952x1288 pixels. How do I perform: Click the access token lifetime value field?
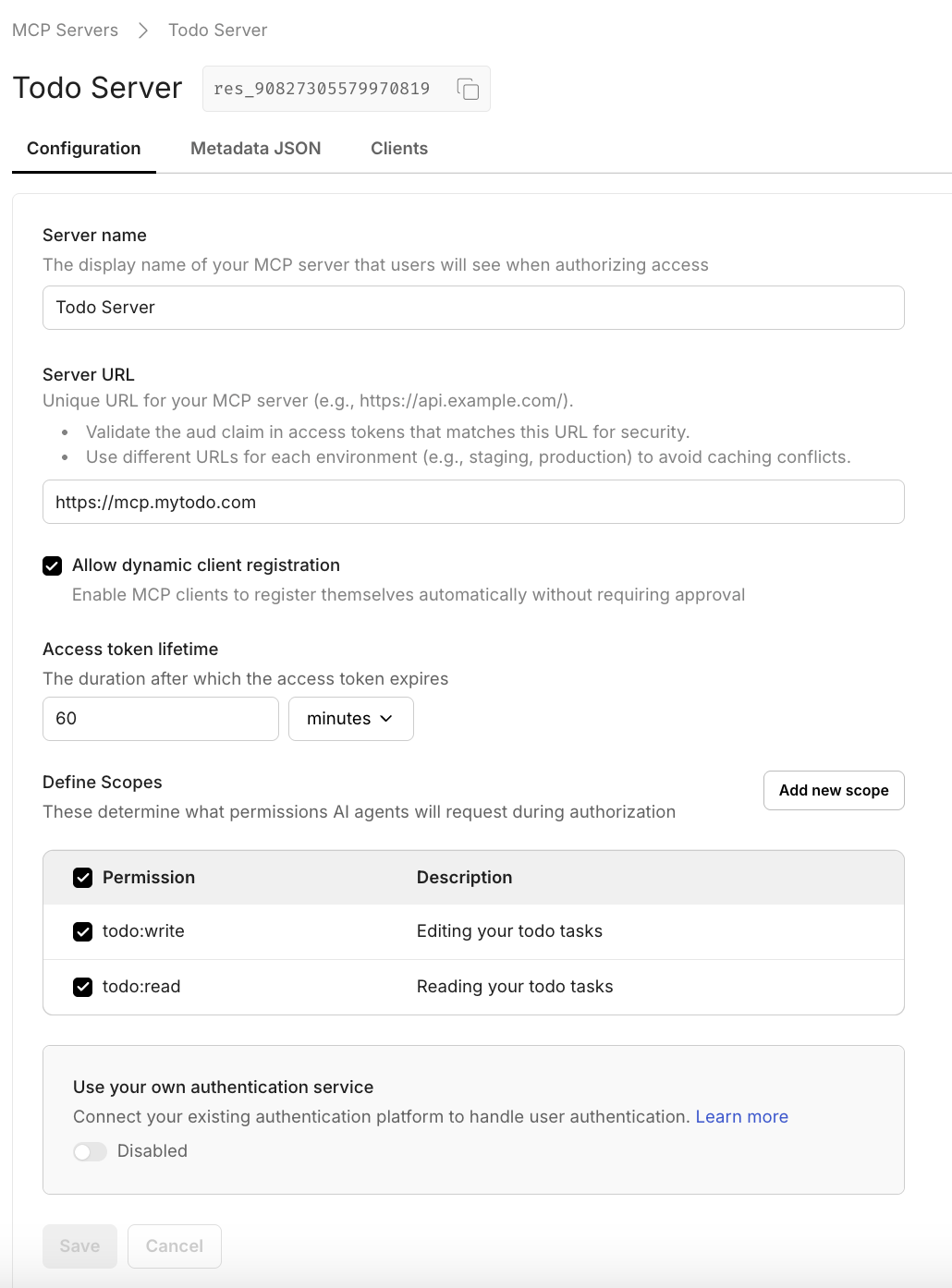click(x=160, y=718)
